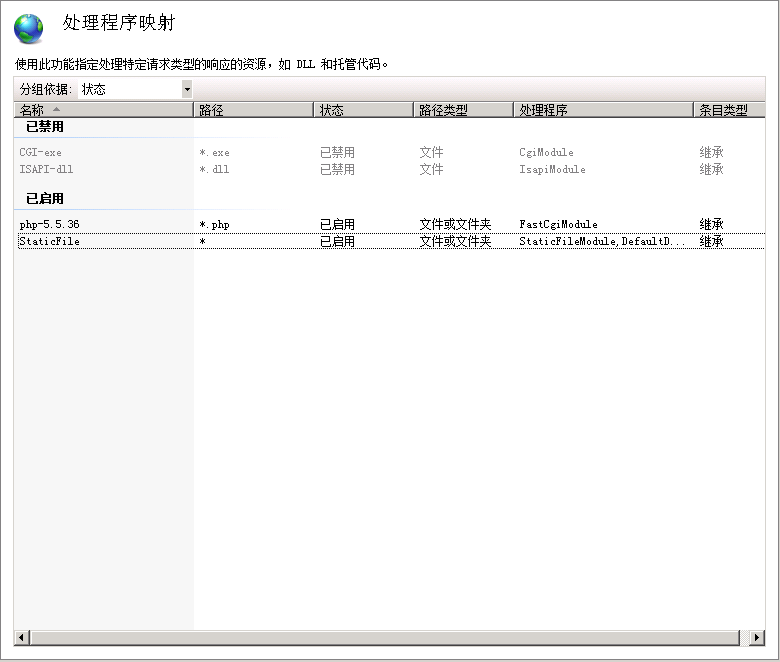
Task: Click the 处理程序 column header
Action: [x=543, y=110]
